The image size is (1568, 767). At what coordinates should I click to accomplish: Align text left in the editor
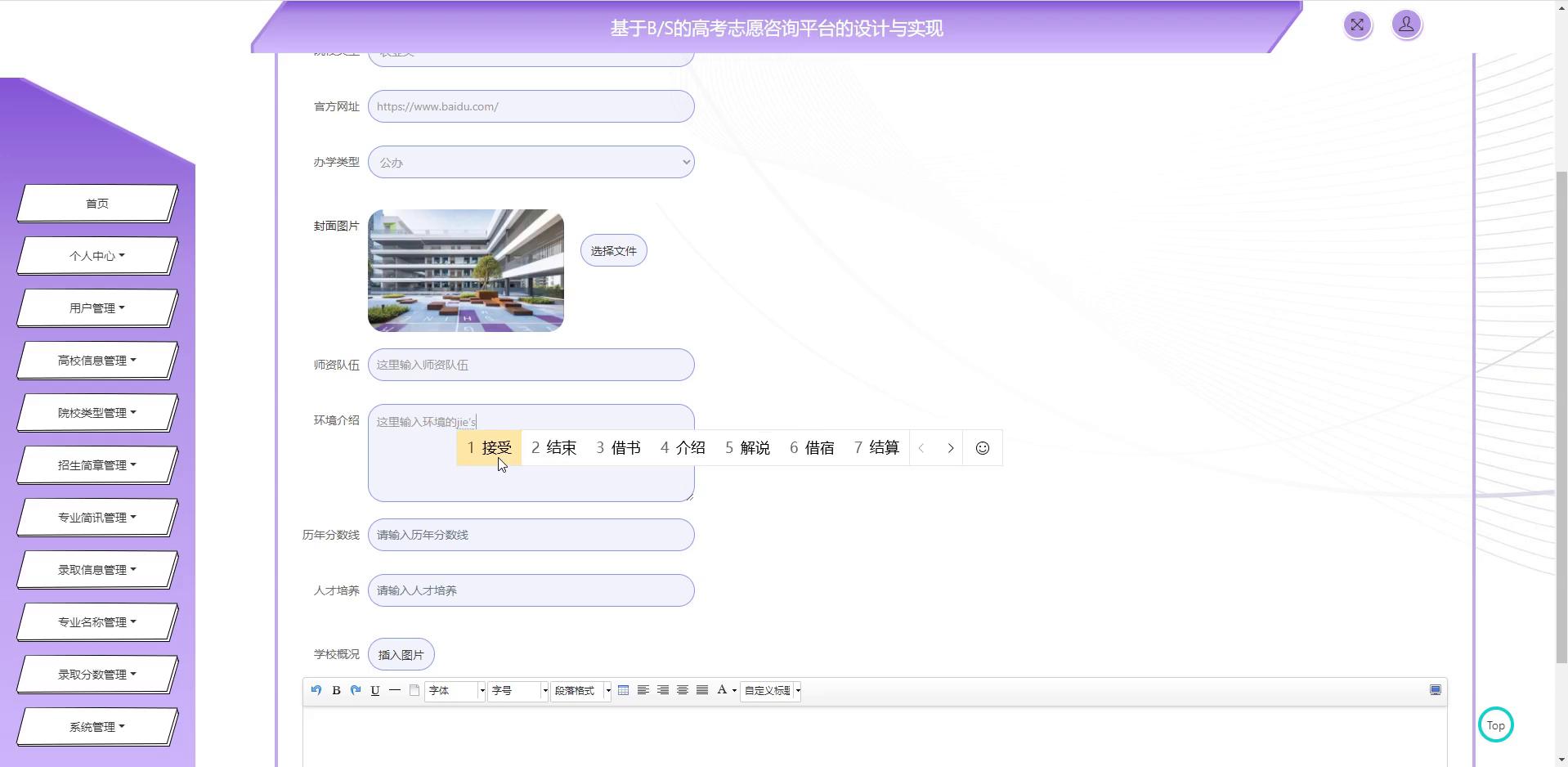(x=643, y=690)
